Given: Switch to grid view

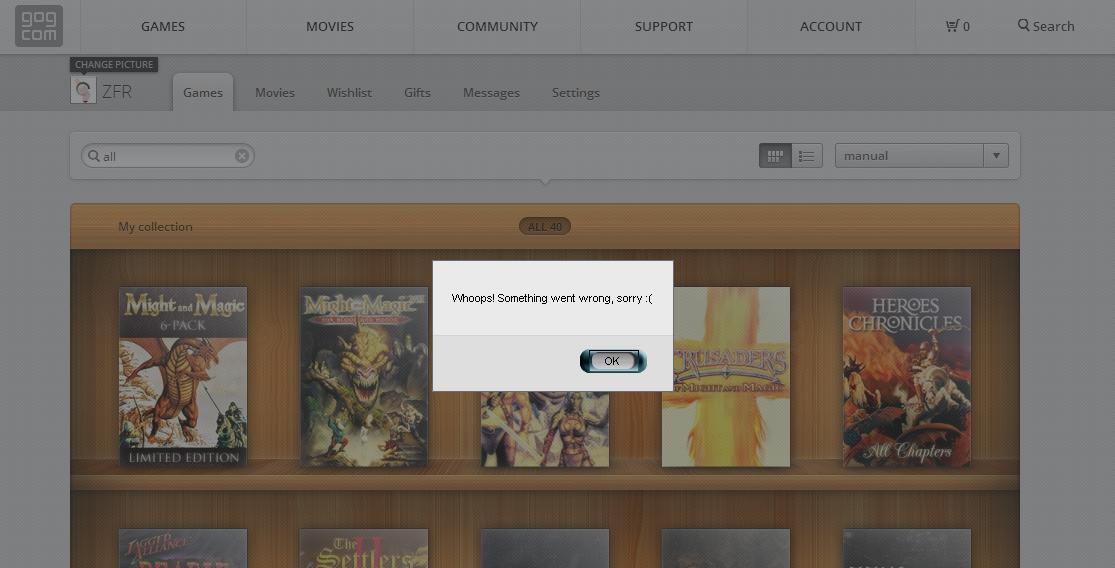Looking at the screenshot, I should click(x=775, y=156).
